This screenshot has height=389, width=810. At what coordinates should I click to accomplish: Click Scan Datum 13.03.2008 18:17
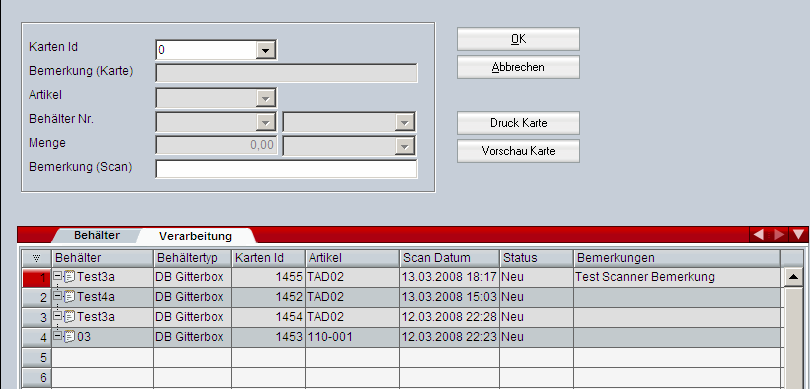(449, 277)
